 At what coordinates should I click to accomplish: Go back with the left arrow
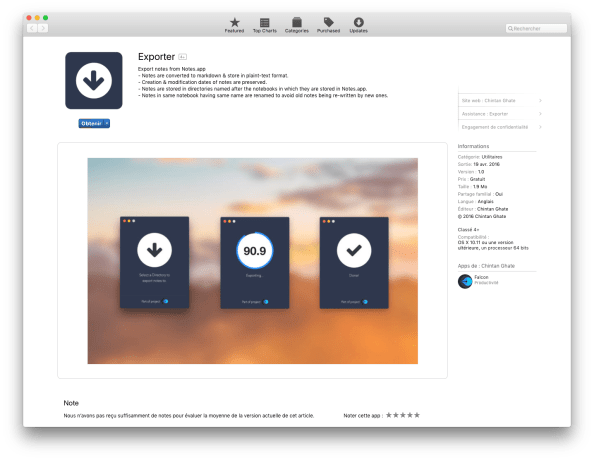[32, 28]
